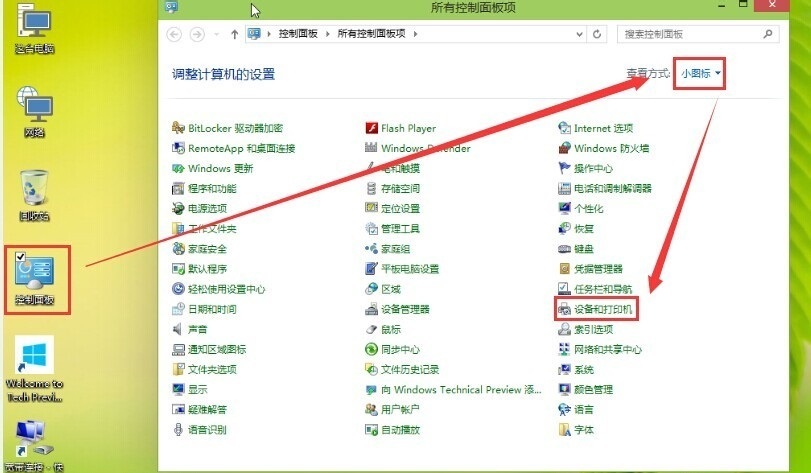Open the 日期和时间 icon
This screenshot has height=473, width=811.
(178, 309)
